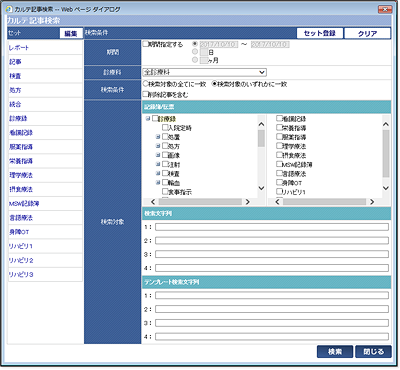The width and height of the screenshot is (400, 370).
Task: Choose 検索対象のいずれかに一致 radio option
Action: 215,84
